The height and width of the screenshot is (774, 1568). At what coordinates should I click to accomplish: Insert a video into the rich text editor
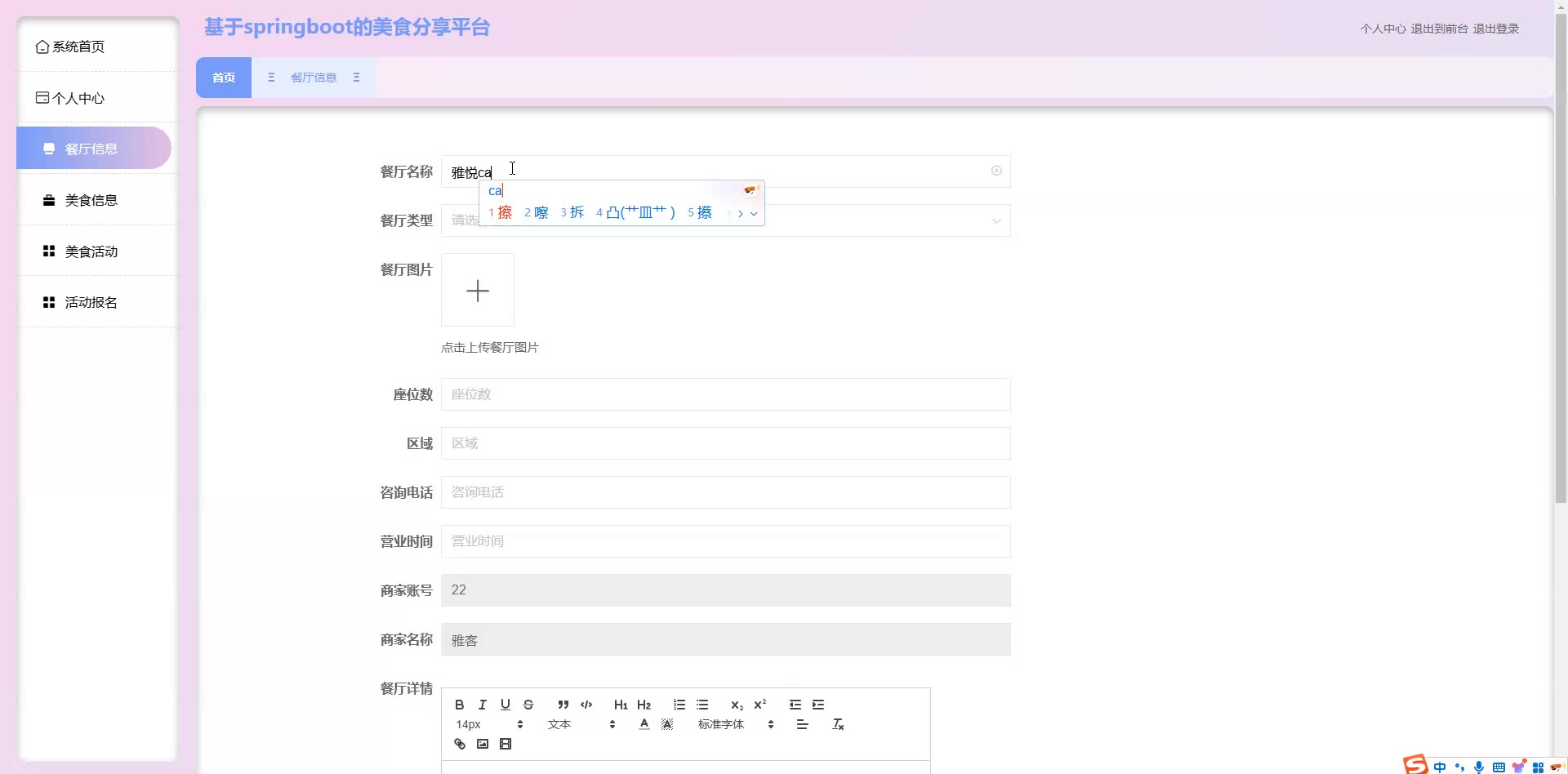click(506, 744)
